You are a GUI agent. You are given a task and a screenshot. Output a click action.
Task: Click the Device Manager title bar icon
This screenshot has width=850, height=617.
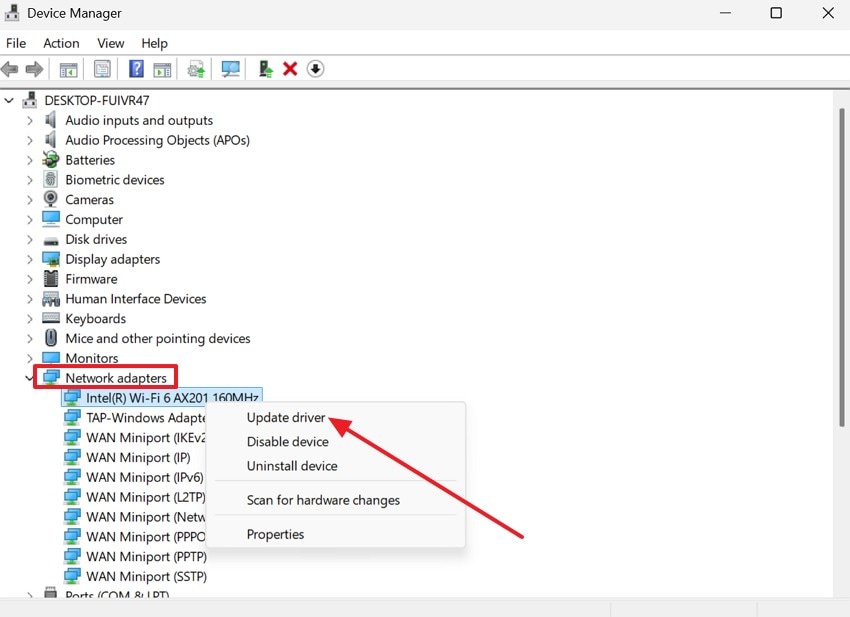pyautogui.click(x=11, y=12)
